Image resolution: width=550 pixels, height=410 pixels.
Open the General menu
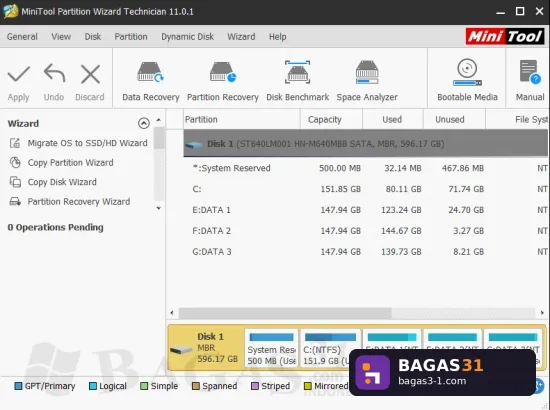click(x=22, y=36)
